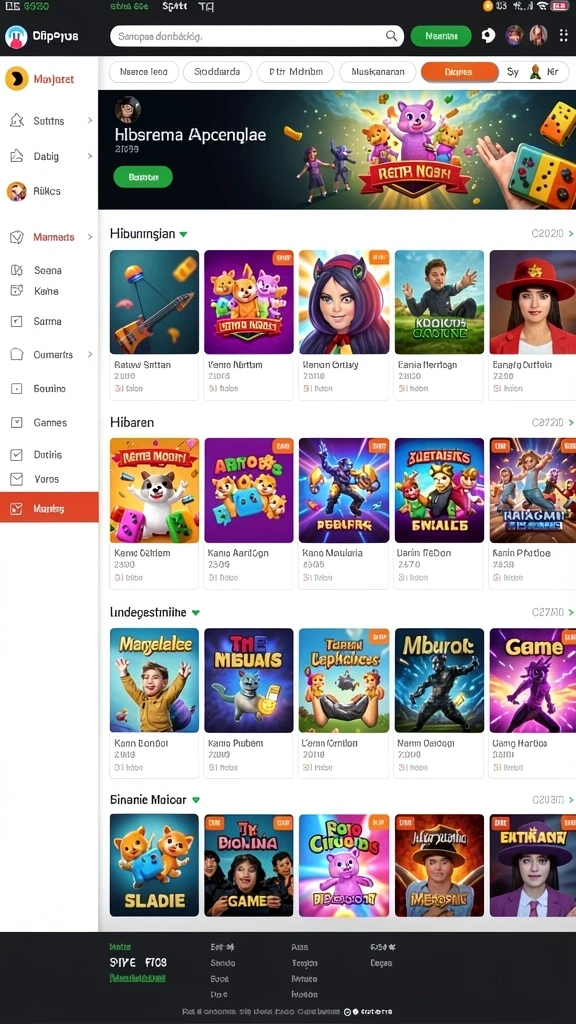Select the orange Dianes filter chip
Image resolution: width=576 pixels, height=1024 pixels.
point(460,72)
